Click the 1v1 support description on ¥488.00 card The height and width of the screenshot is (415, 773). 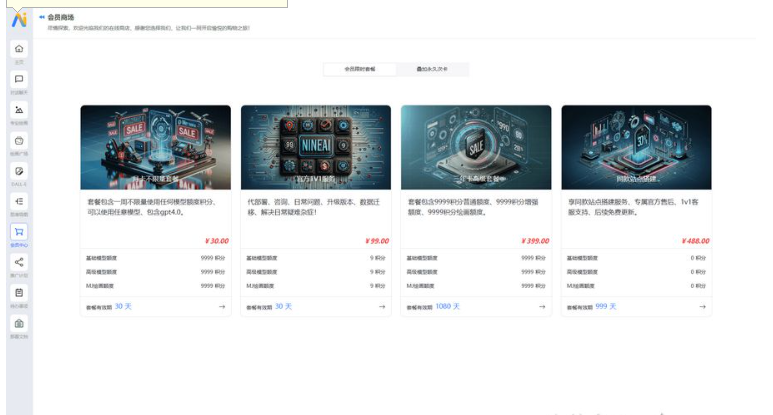point(633,207)
